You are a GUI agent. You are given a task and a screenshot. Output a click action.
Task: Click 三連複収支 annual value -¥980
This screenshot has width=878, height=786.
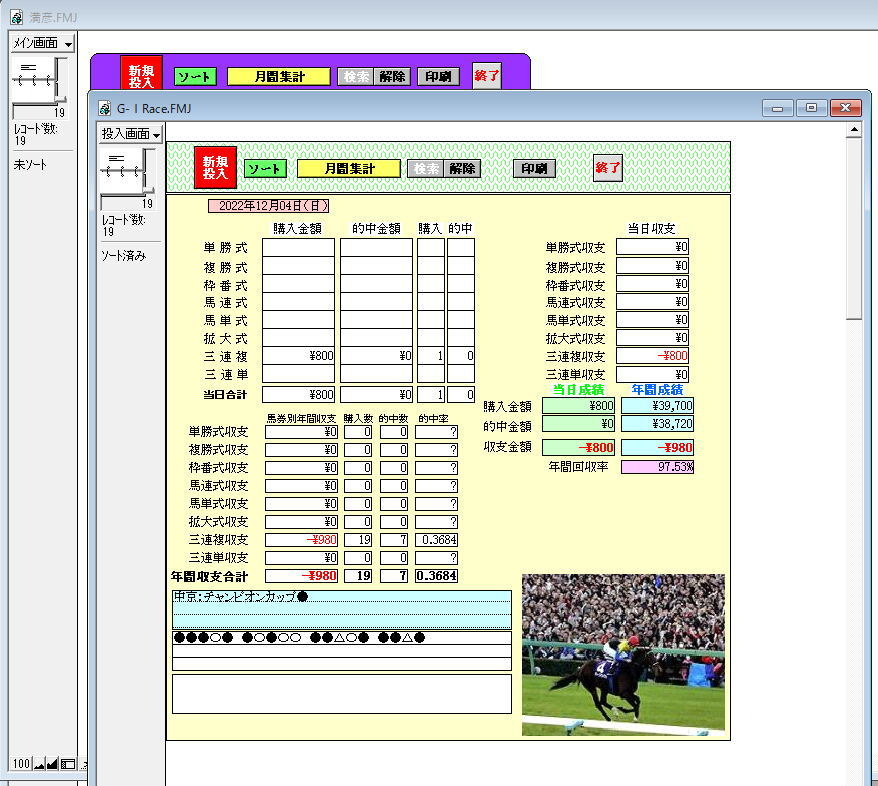click(301, 540)
